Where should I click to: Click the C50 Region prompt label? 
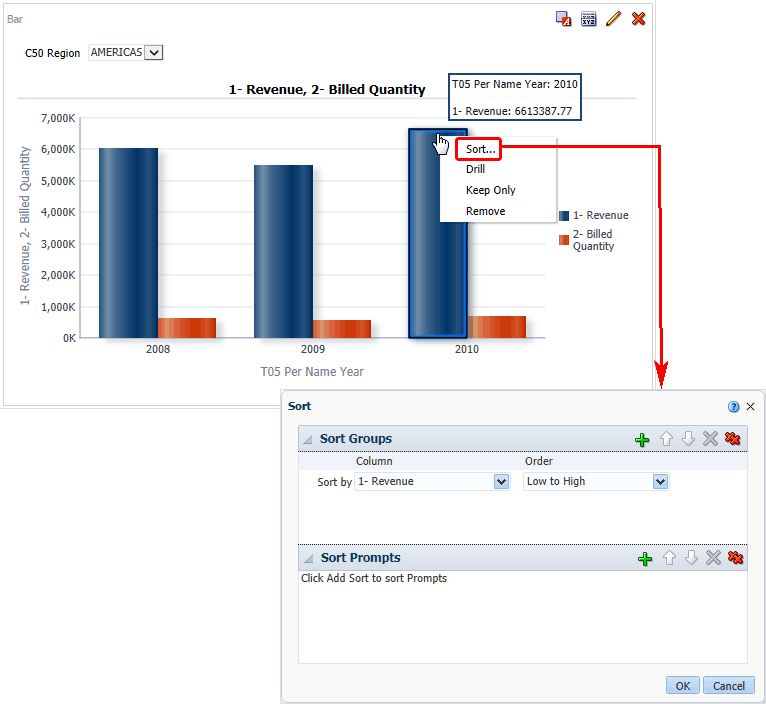(x=52, y=53)
